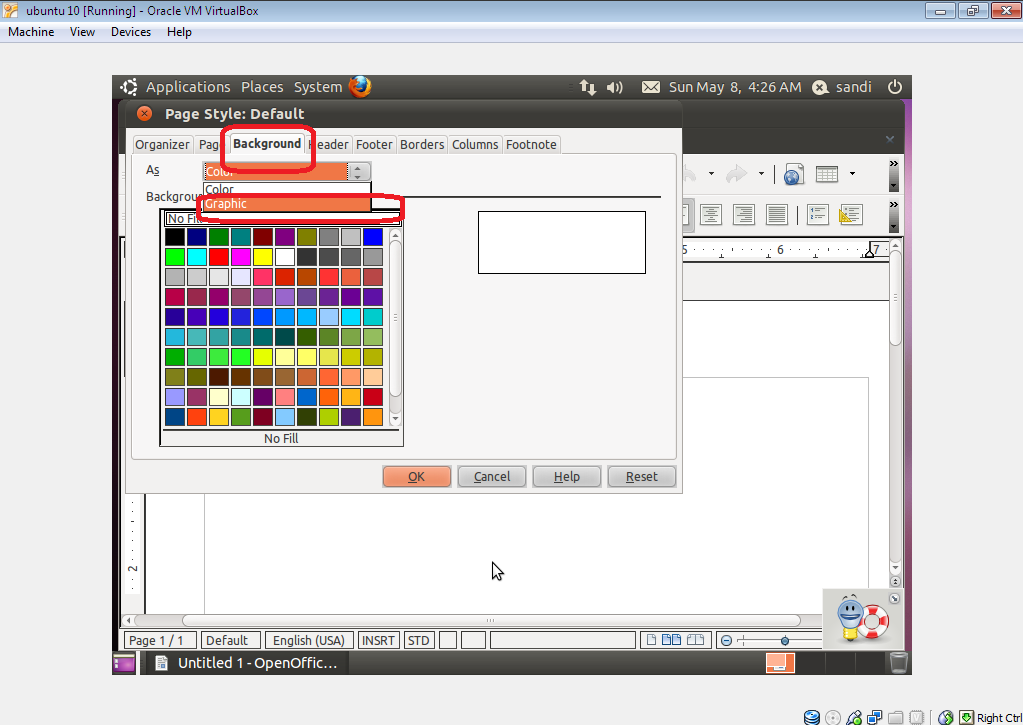Click VirtualBox mouse integration globe icon
Viewport: 1023px width, 725px height.
[946, 717]
